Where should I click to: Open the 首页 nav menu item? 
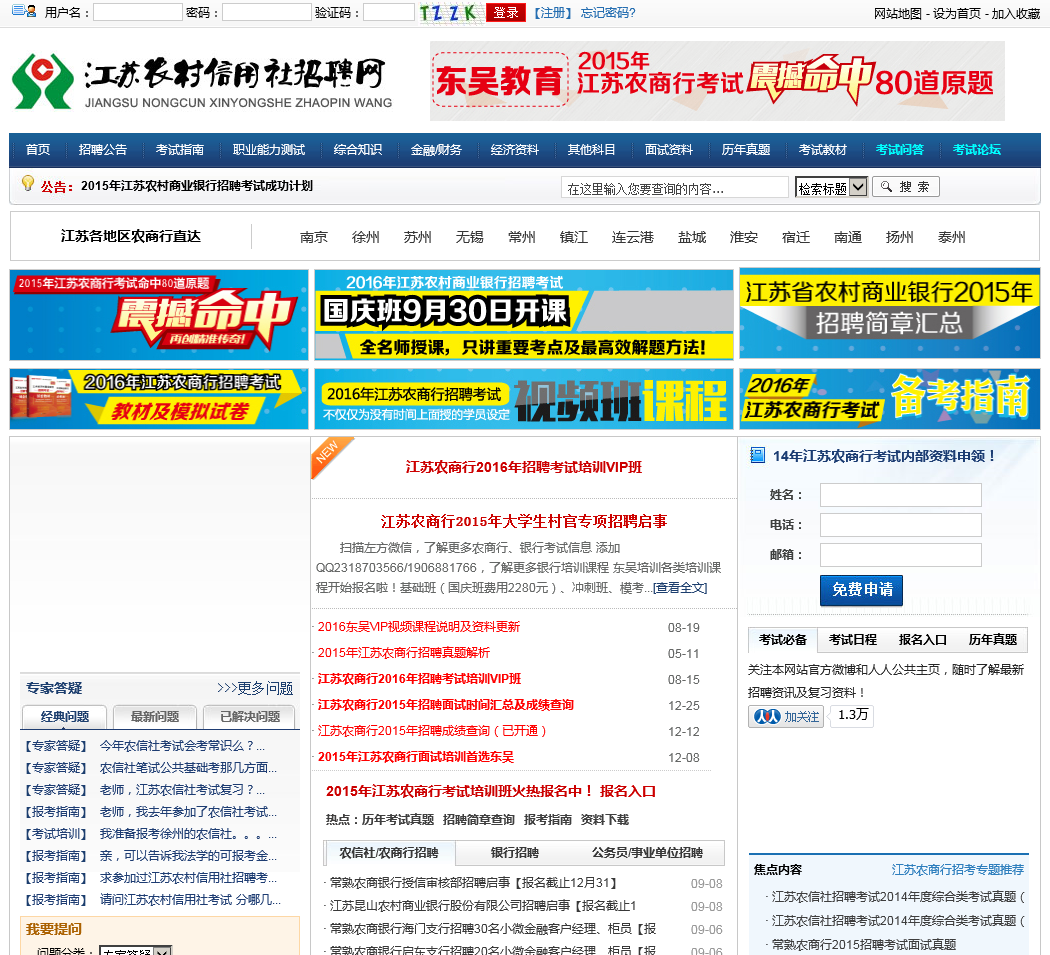38,149
